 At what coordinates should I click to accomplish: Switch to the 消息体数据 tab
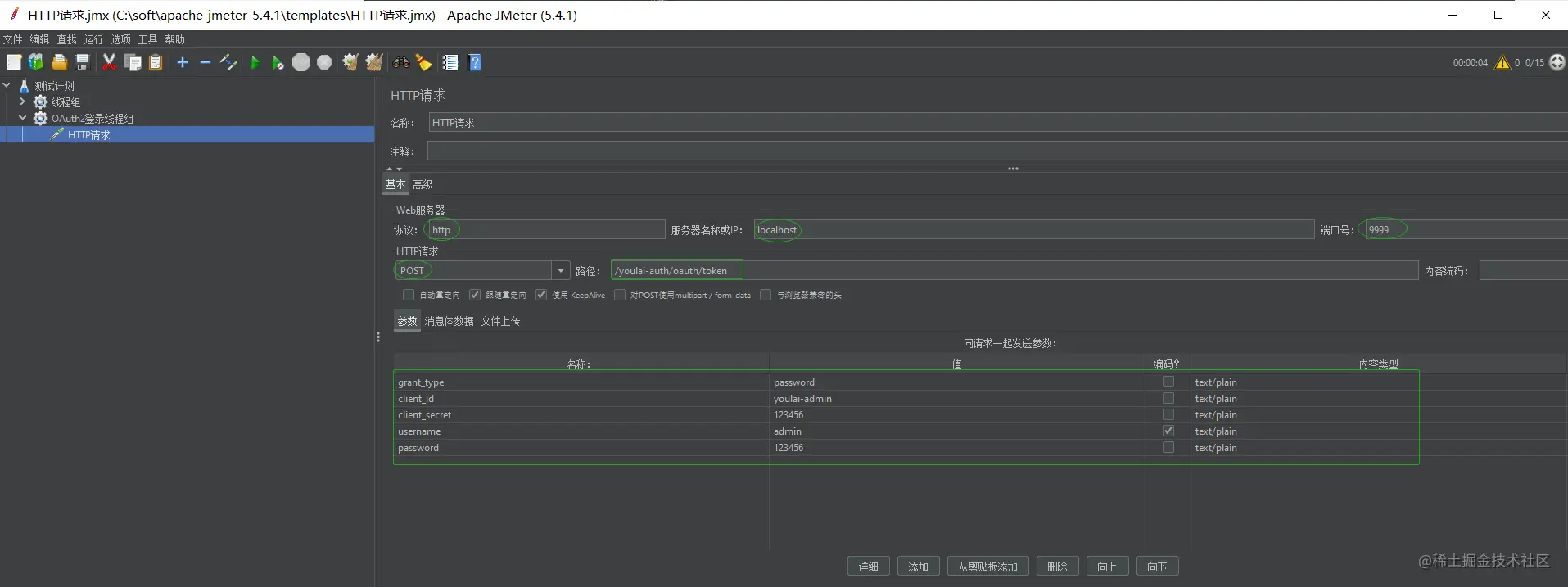[x=449, y=321]
